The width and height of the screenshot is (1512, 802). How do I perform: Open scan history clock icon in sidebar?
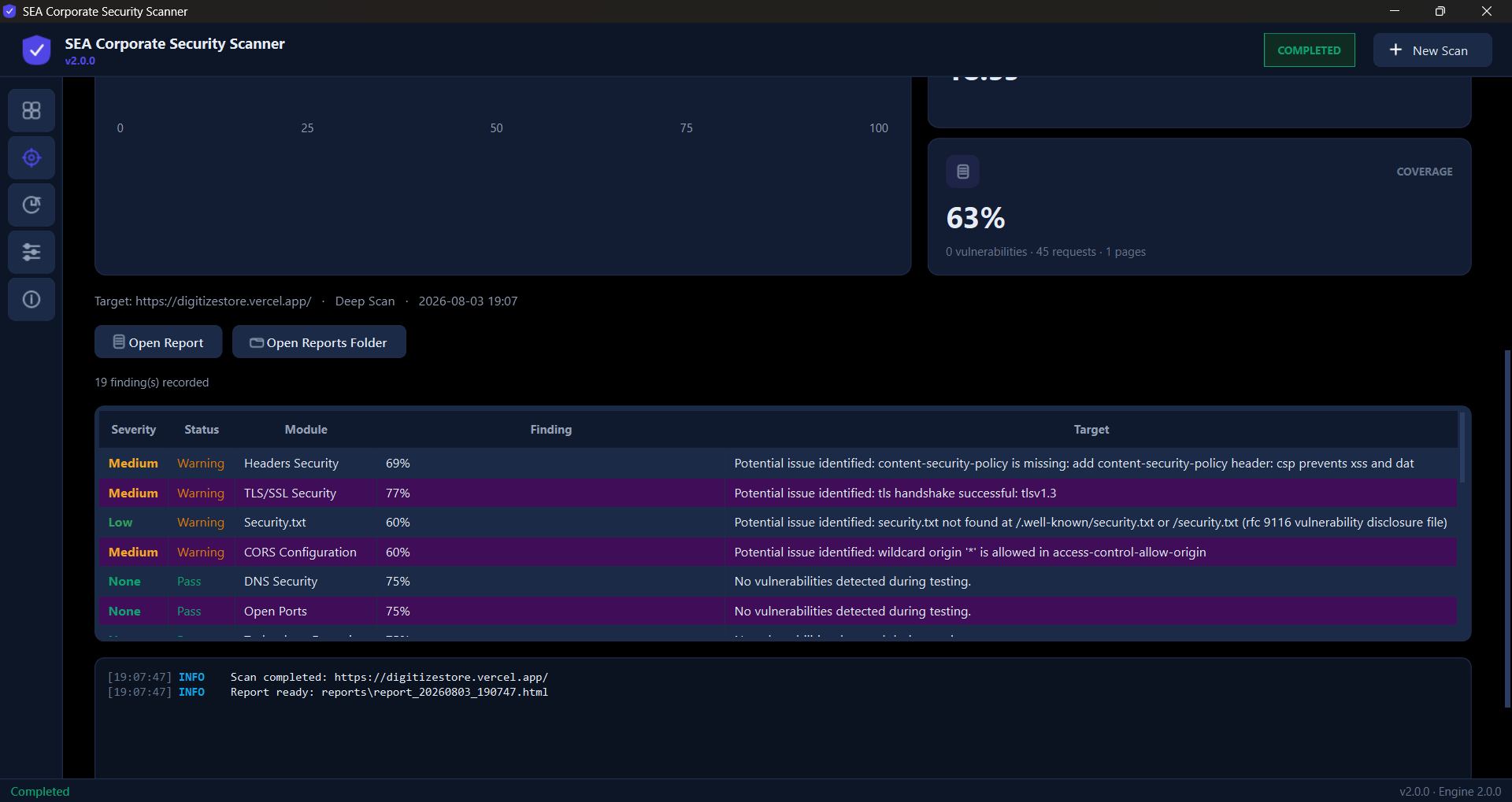(31, 205)
